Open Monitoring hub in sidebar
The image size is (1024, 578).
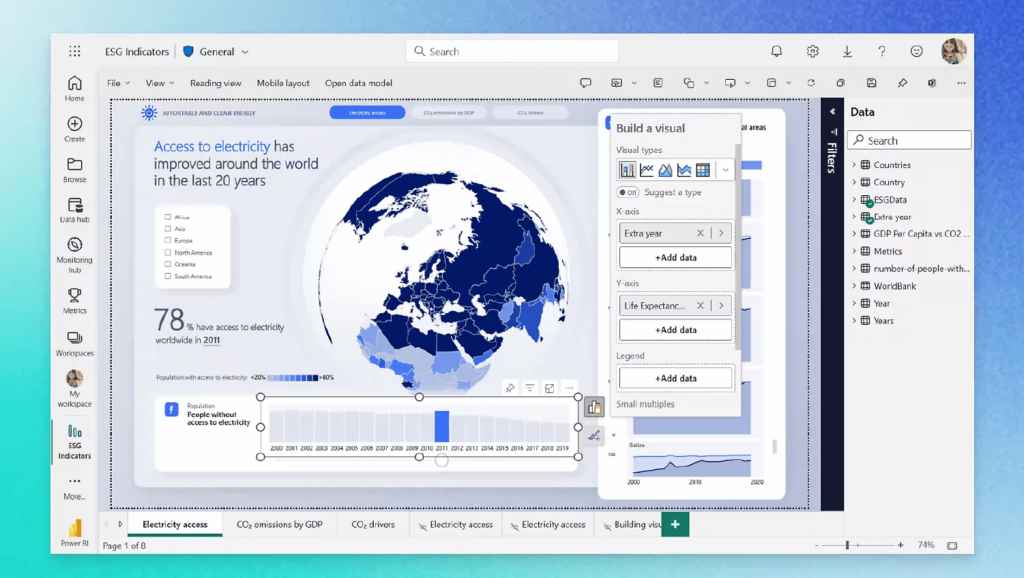74,255
